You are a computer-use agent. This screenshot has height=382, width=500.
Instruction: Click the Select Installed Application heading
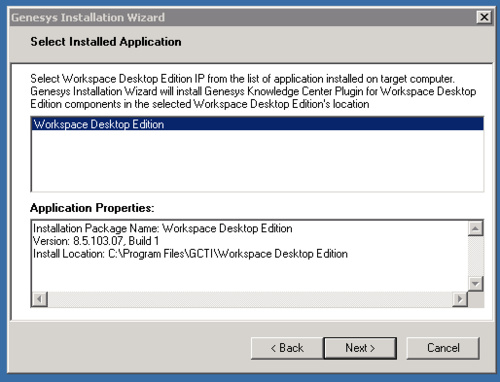tap(106, 42)
